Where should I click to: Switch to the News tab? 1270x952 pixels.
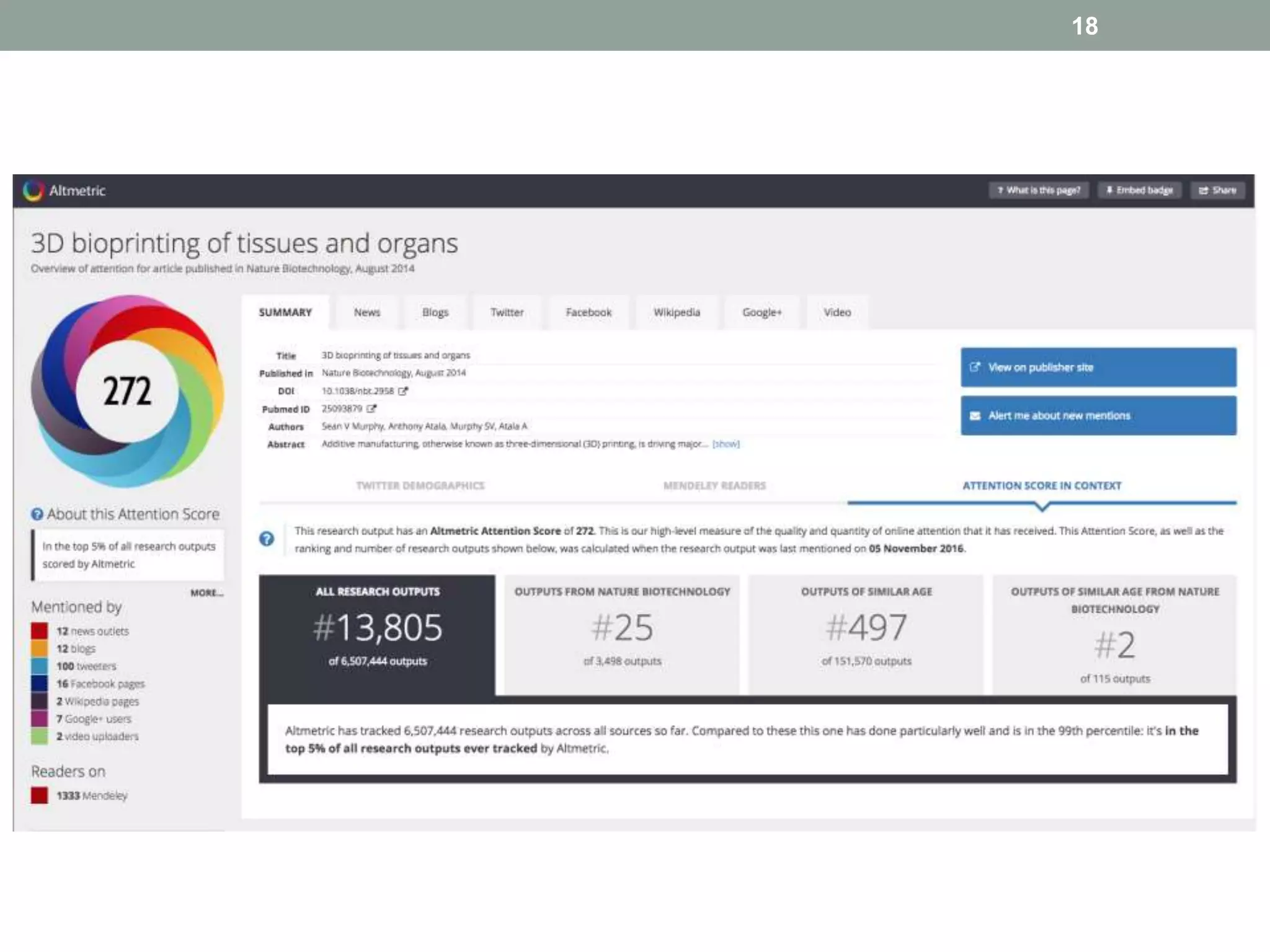[366, 312]
